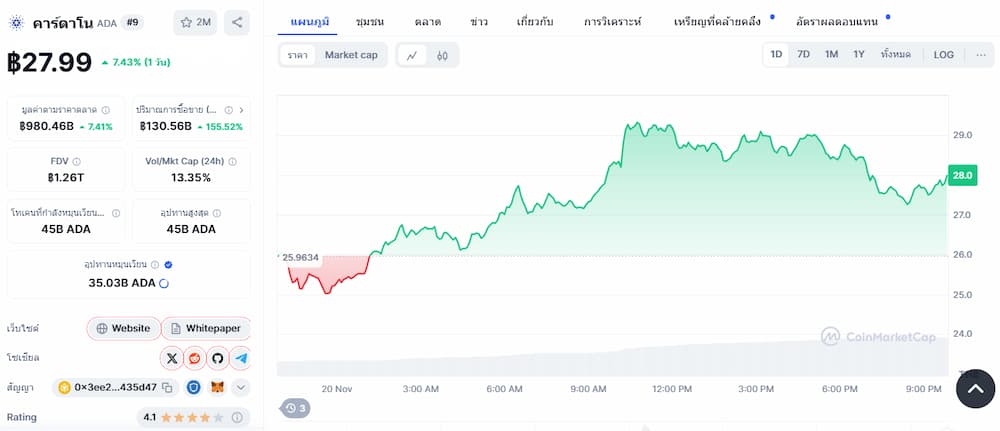Image resolution: width=1000 pixels, height=431 pixels.
Task: Toggle LOG scale on chart
Action: pos(944,55)
